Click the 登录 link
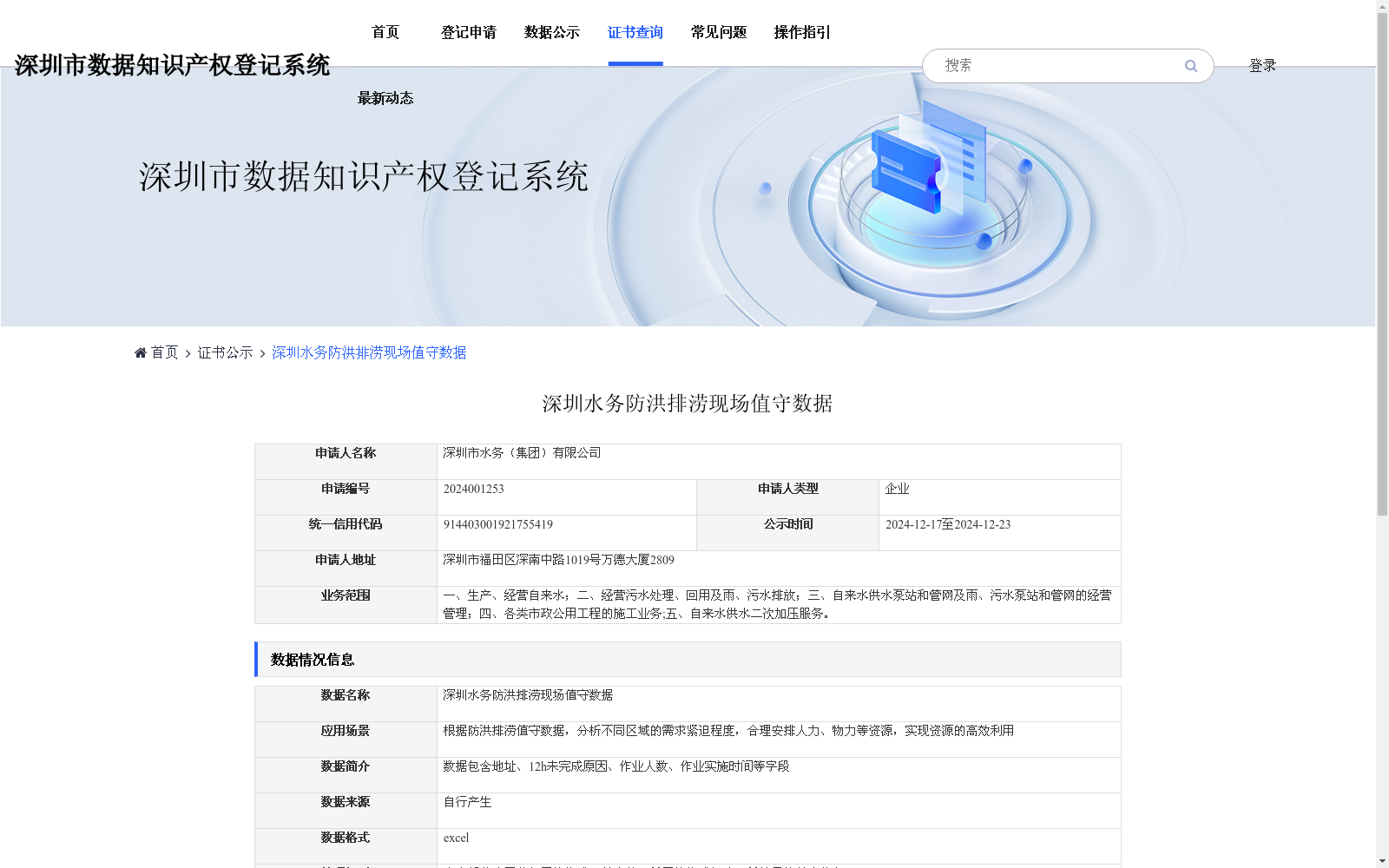This screenshot has width=1389, height=868. click(x=1261, y=65)
